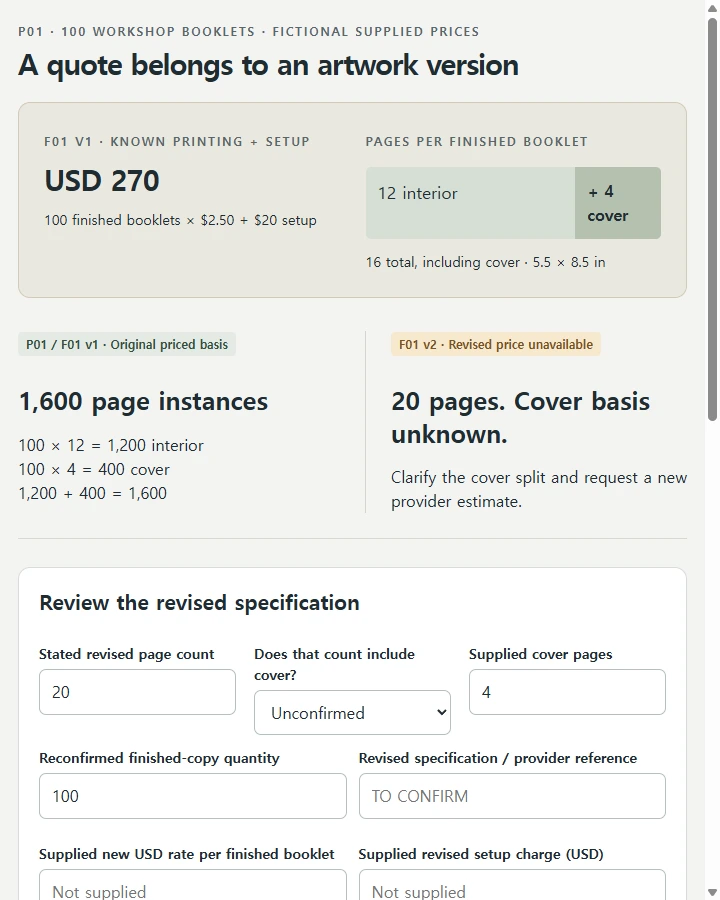Focus the Reconfirmed finished-copy quantity field

point(192,796)
